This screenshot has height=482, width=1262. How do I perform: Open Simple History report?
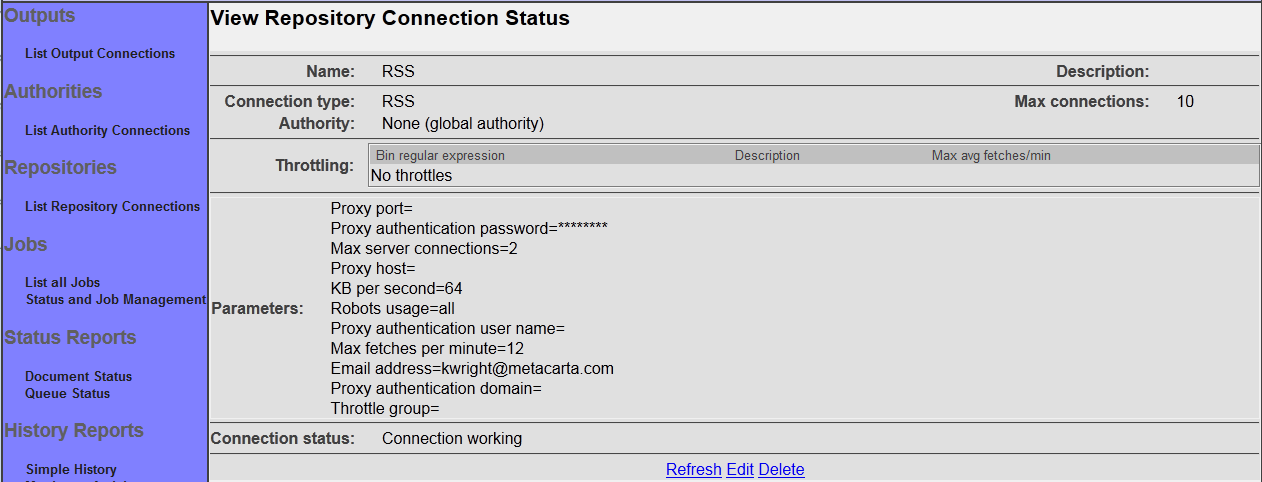point(71,470)
